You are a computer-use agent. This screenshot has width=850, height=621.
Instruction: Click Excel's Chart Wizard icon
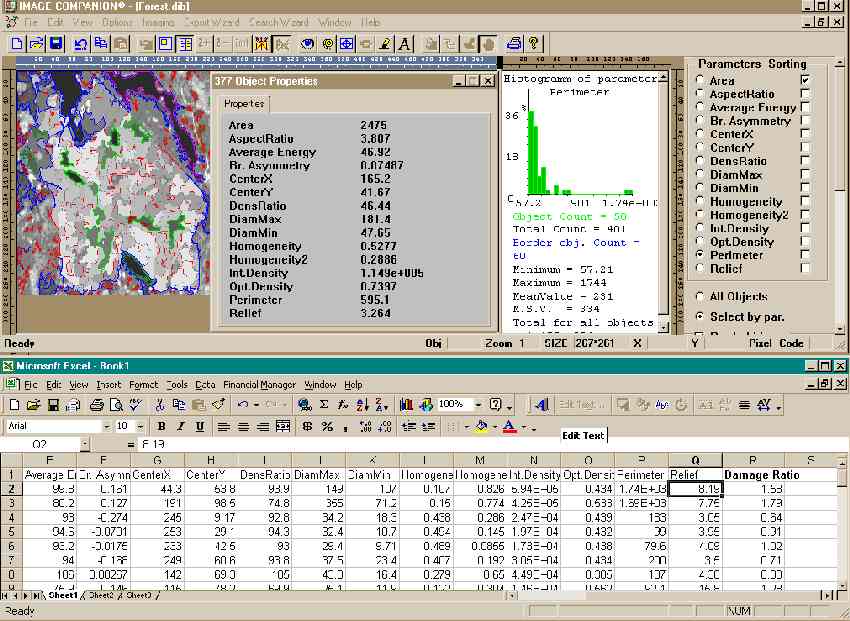tap(407, 405)
